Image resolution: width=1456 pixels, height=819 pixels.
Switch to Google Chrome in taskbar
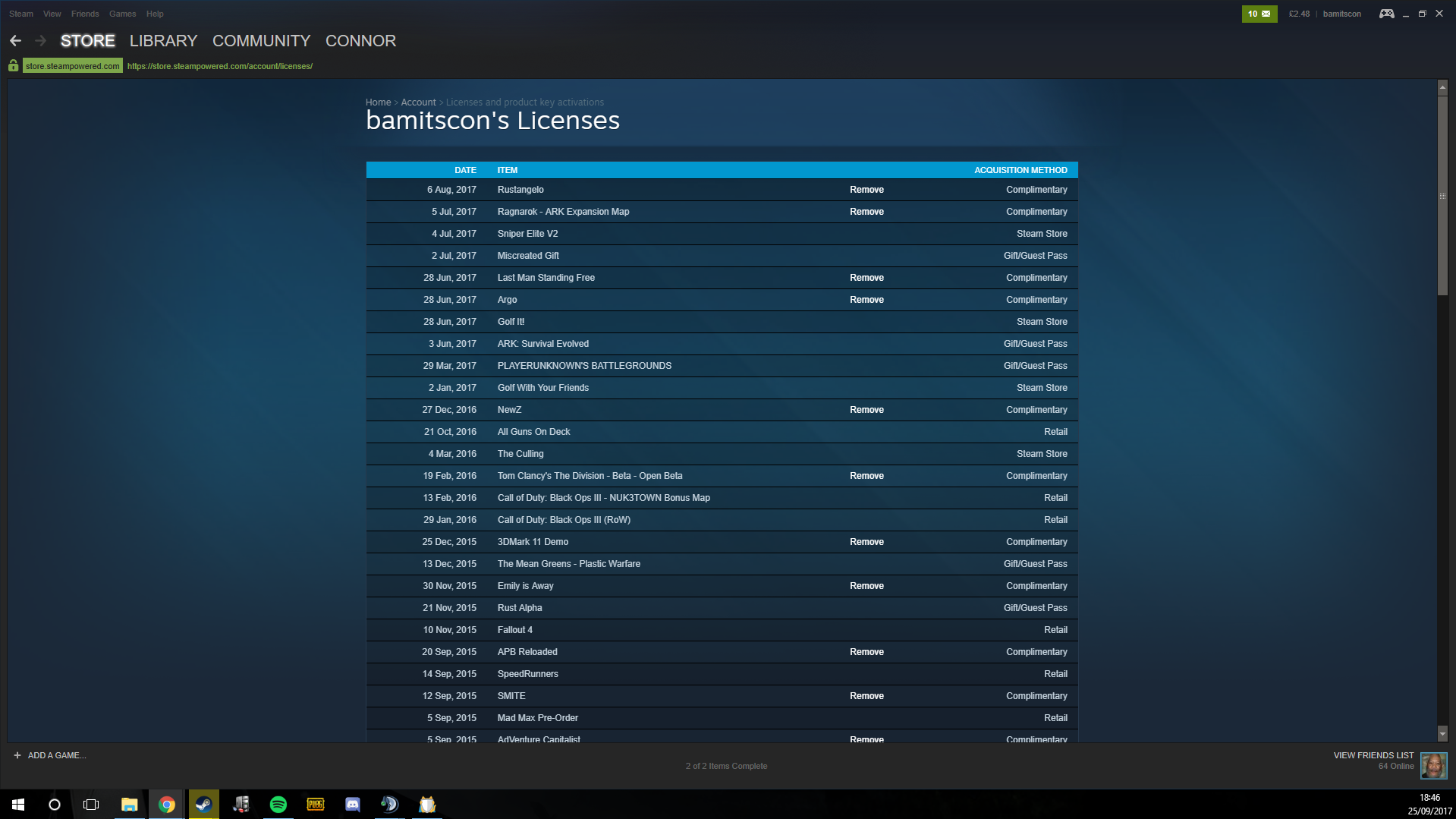(166, 805)
